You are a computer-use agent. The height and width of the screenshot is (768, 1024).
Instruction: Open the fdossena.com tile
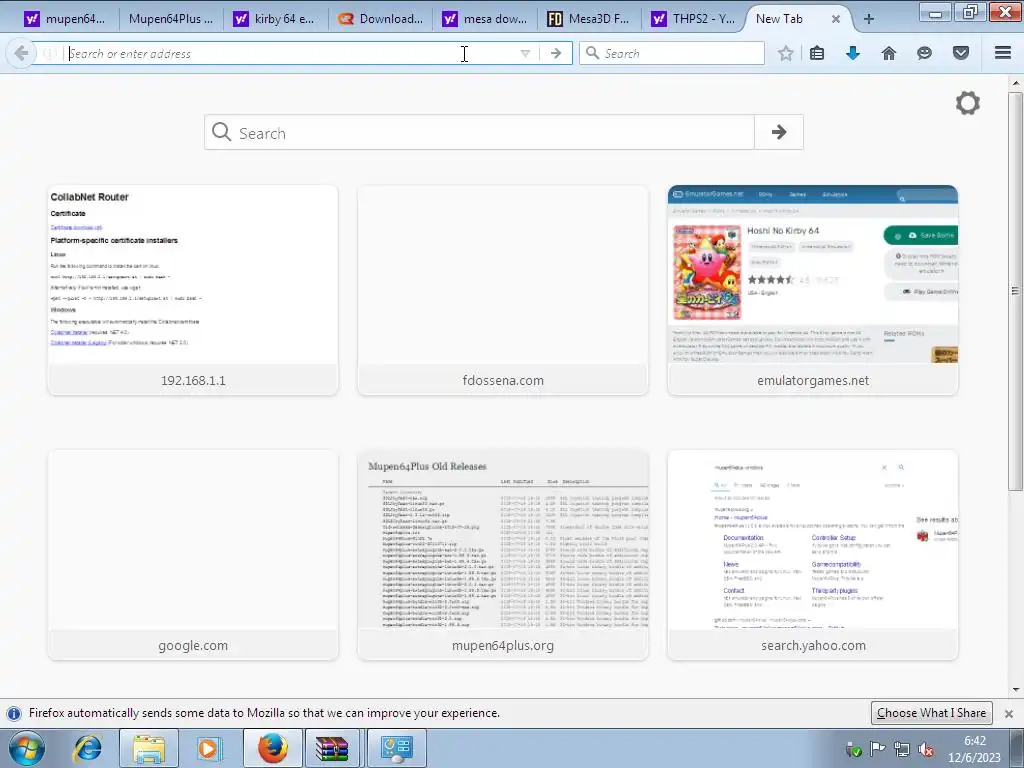tap(503, 290)
